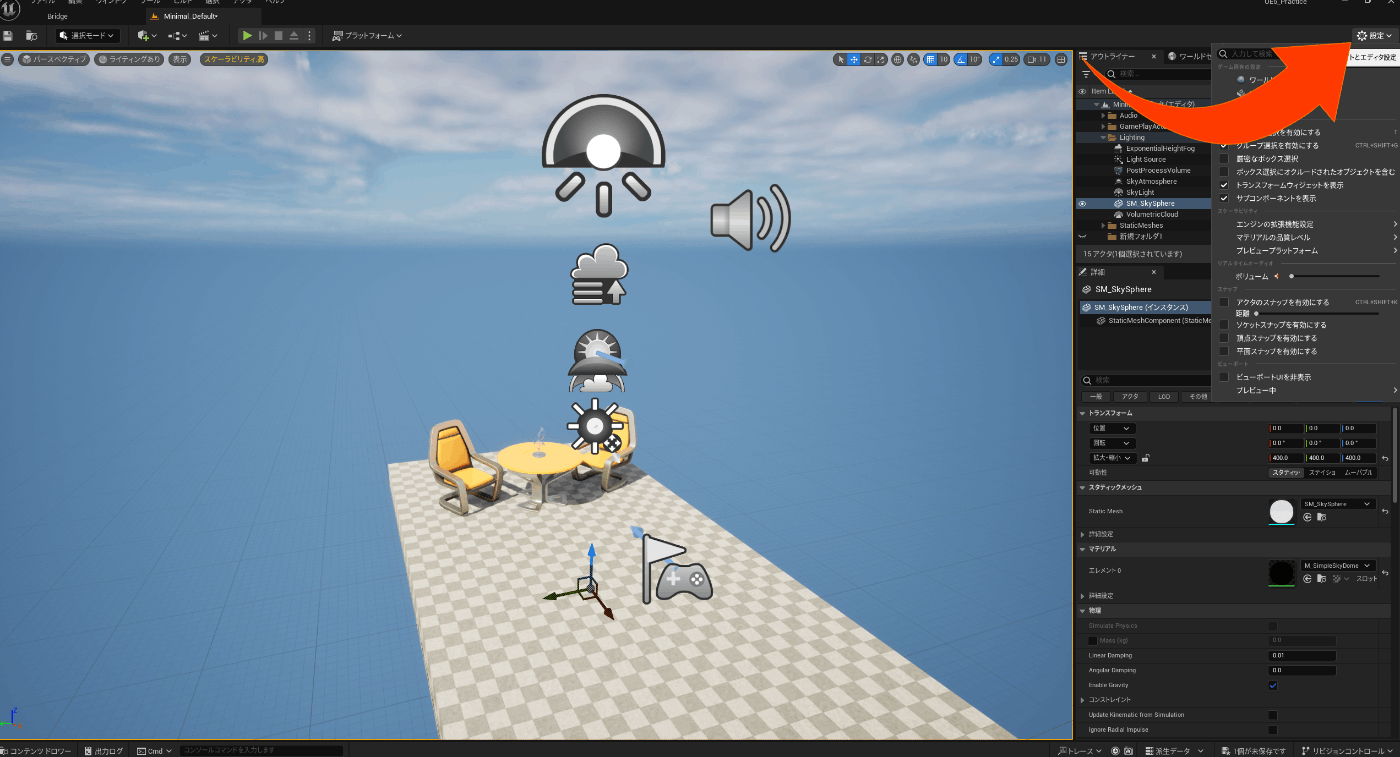This screenshot has width=1400, height=757.
Task: Uncheck サブコンポーネントを表示 checkbox
Action: pyautogui.click(x=1224, y=198)
